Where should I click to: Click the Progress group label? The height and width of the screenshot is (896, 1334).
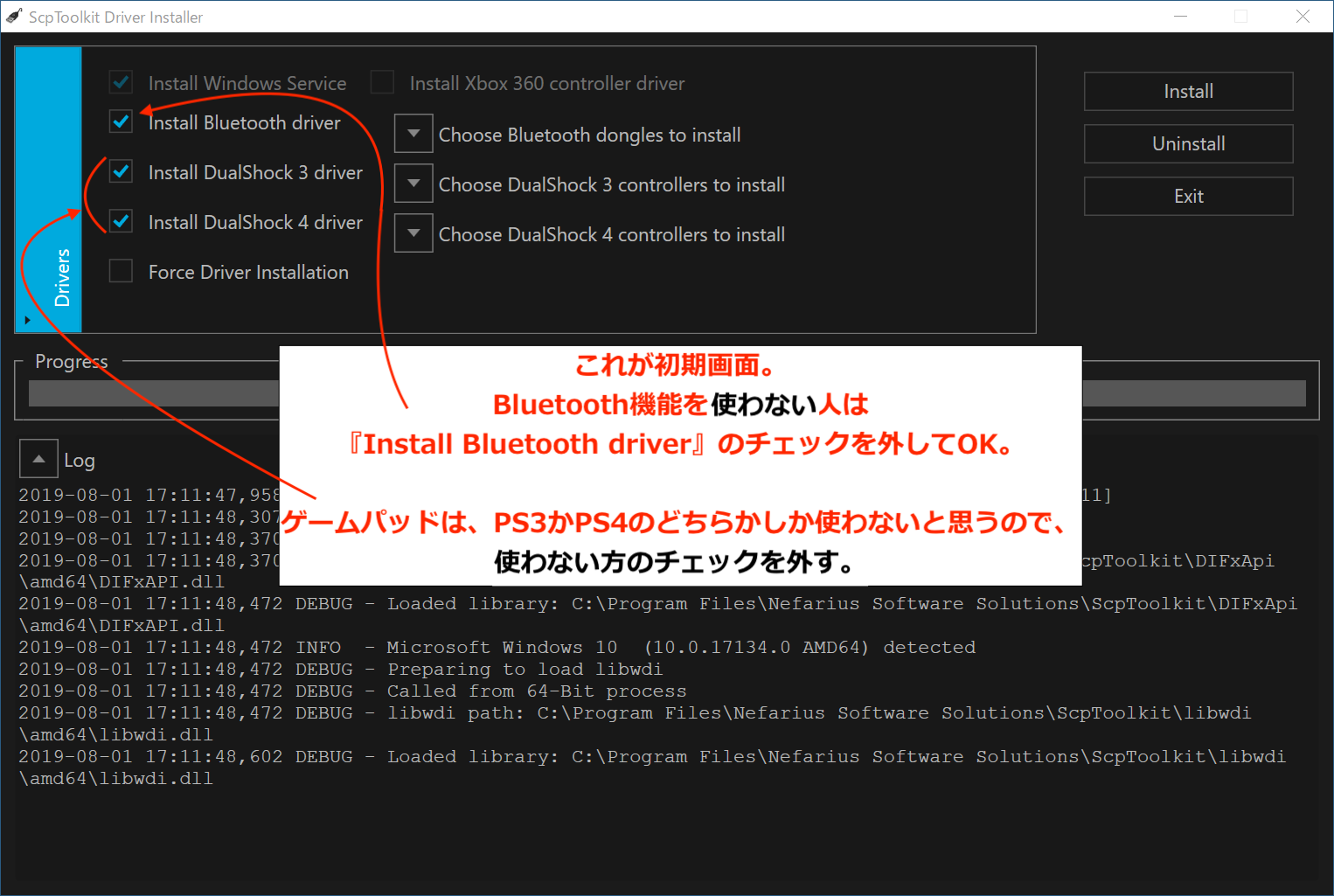72,362
